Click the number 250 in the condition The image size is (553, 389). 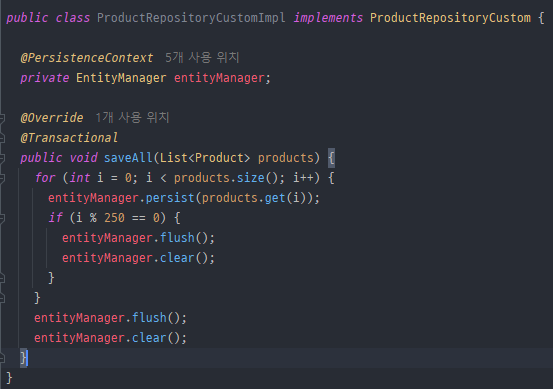coord(114,218)
